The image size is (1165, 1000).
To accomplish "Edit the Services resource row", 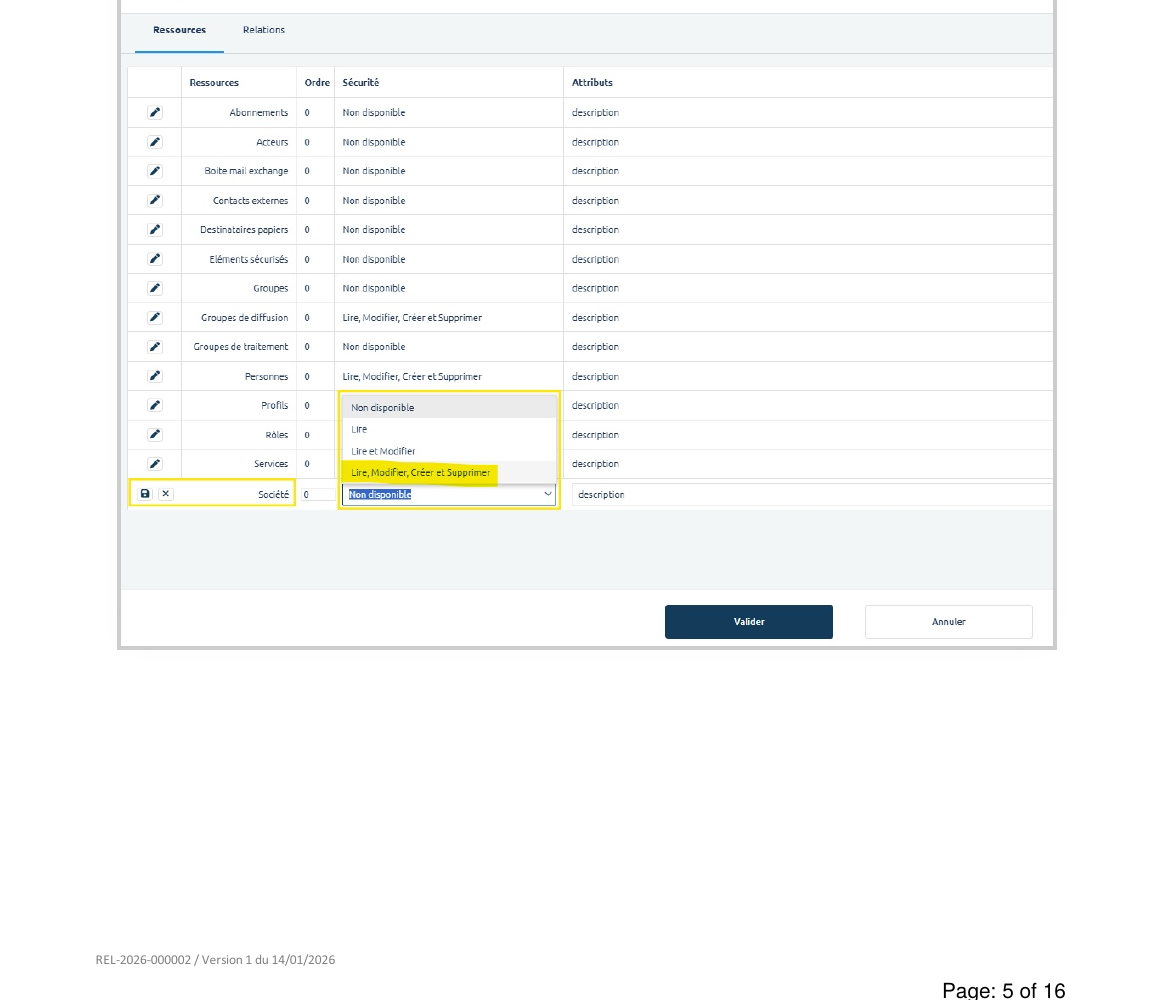I will pyautogui.click(x=154, y=463).
